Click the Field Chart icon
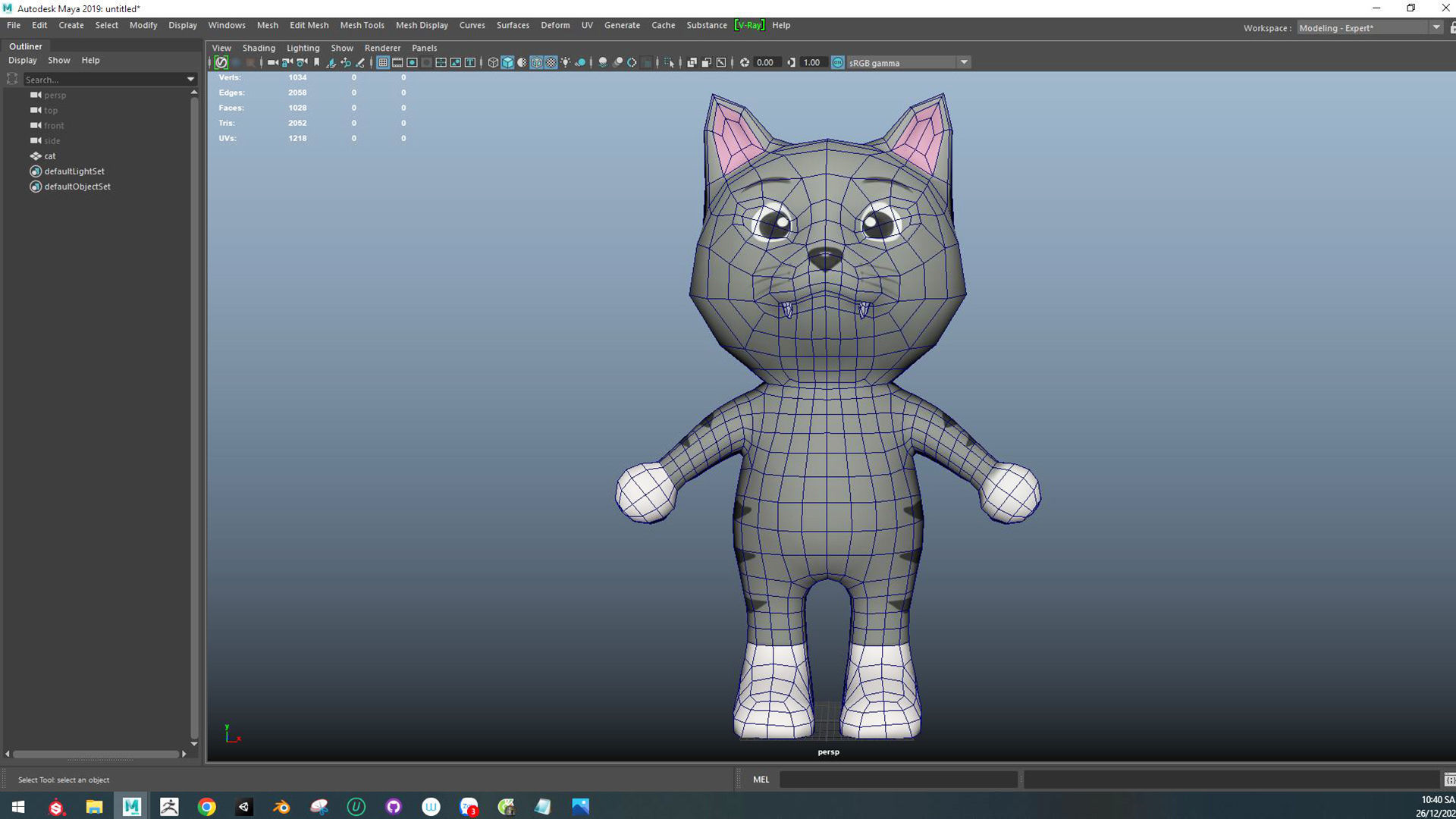This screenshot has width=1456, height=819. coord(441,62)
